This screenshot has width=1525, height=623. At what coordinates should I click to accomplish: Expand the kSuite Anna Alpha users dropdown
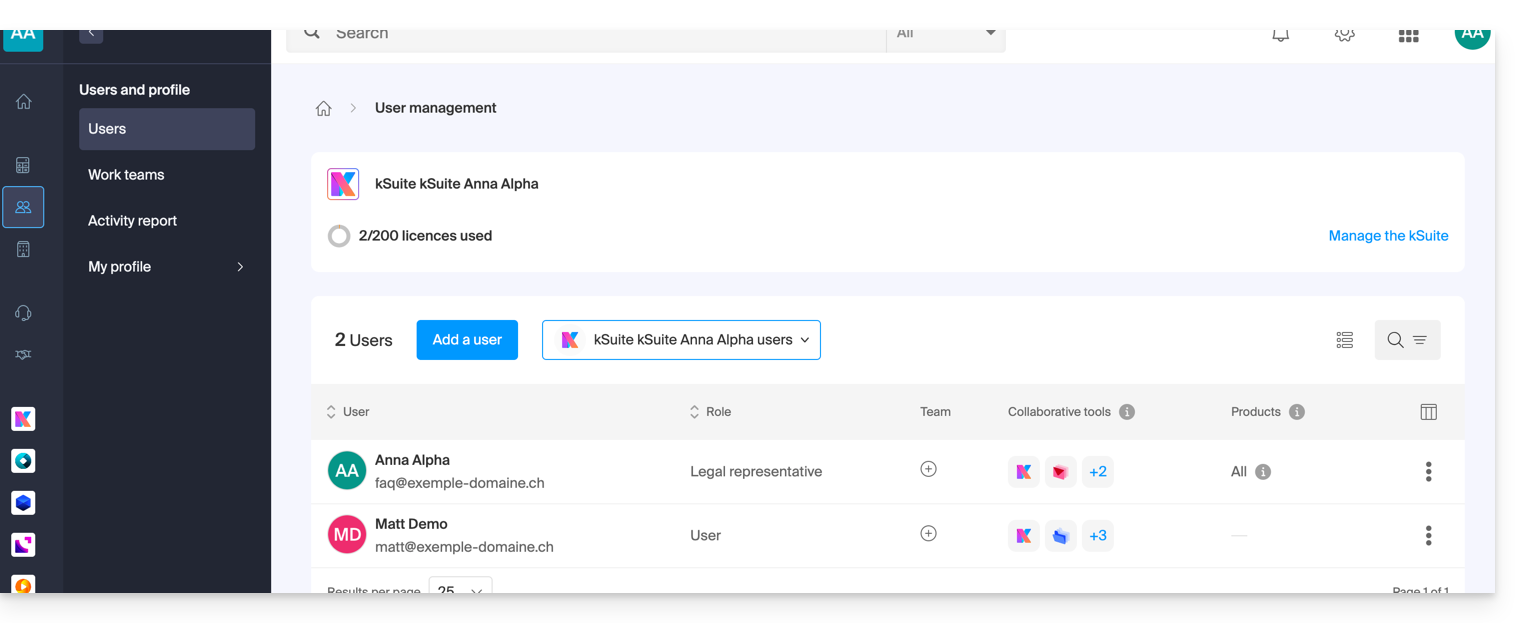click(681, 340)
